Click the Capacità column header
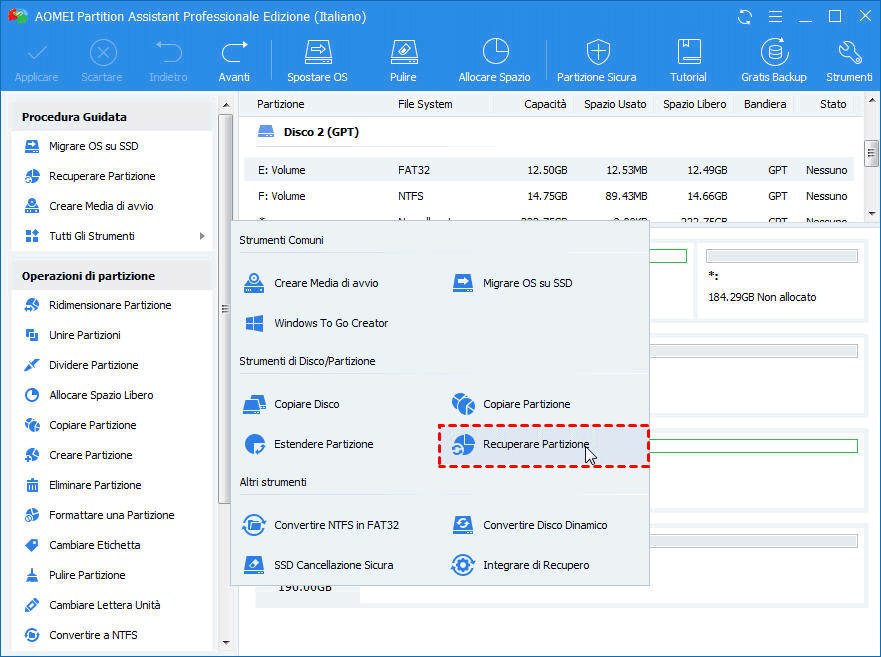The height and width of the screenshot is (657, 881). tap(545, 104)
